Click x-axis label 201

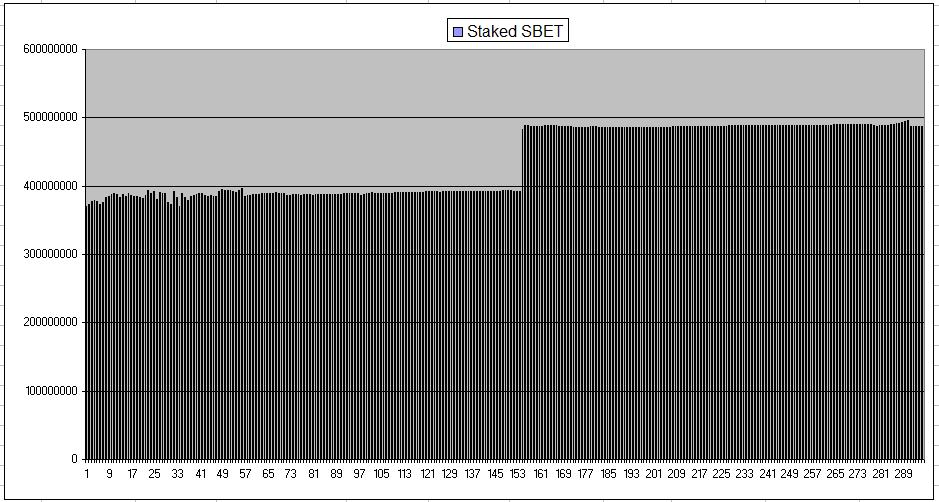pyautogui.click(x=653, y=474)
